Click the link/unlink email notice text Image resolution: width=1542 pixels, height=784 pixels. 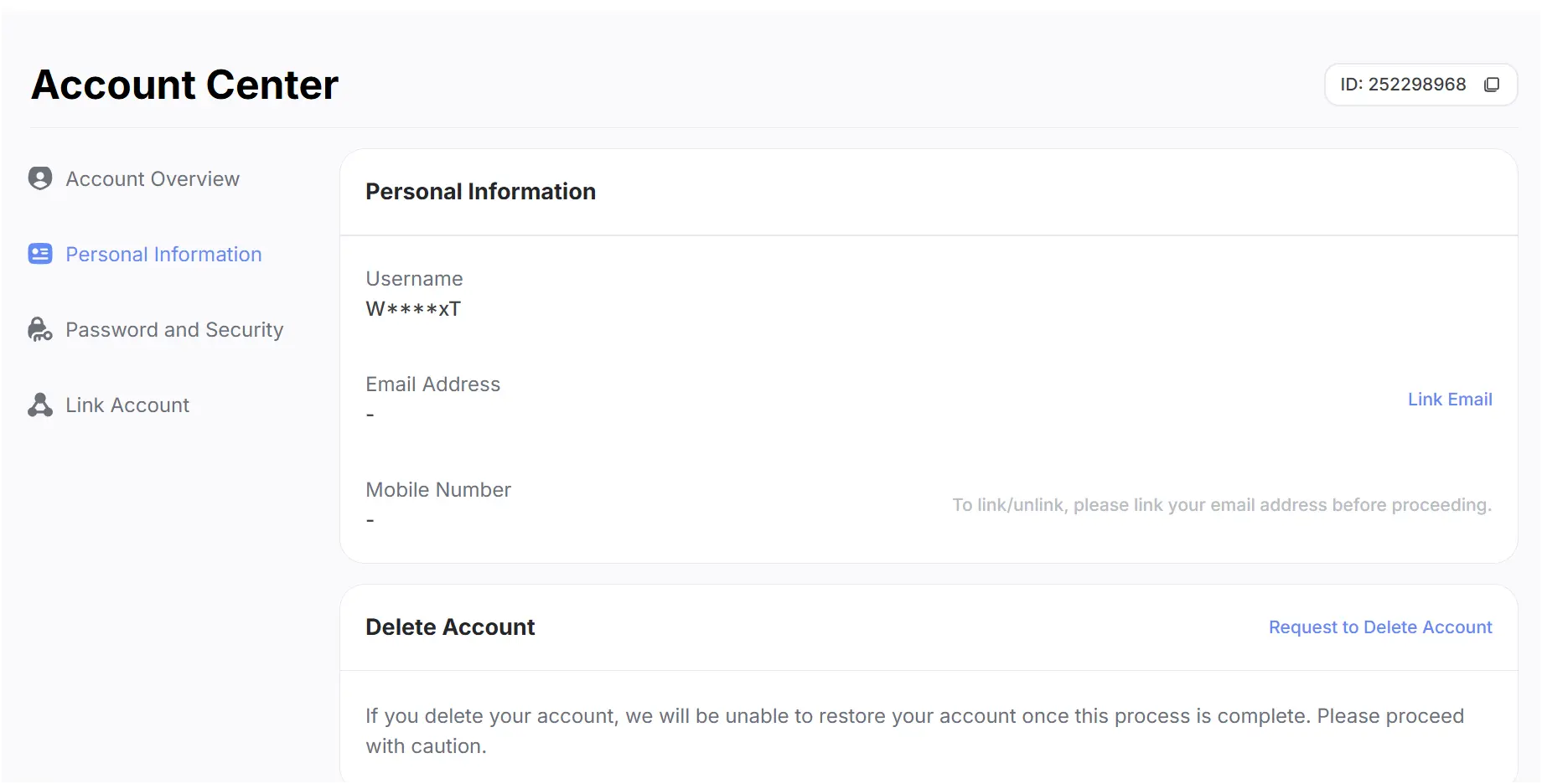(1222, 505)
